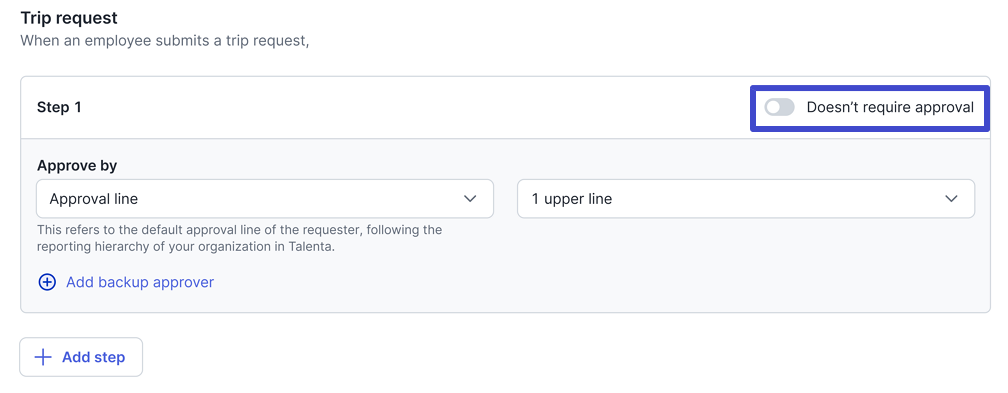This screenshot has height=393, width=1008.
Task: Click the "Doesn't require approval" label text
Action: tap(890, 107)
